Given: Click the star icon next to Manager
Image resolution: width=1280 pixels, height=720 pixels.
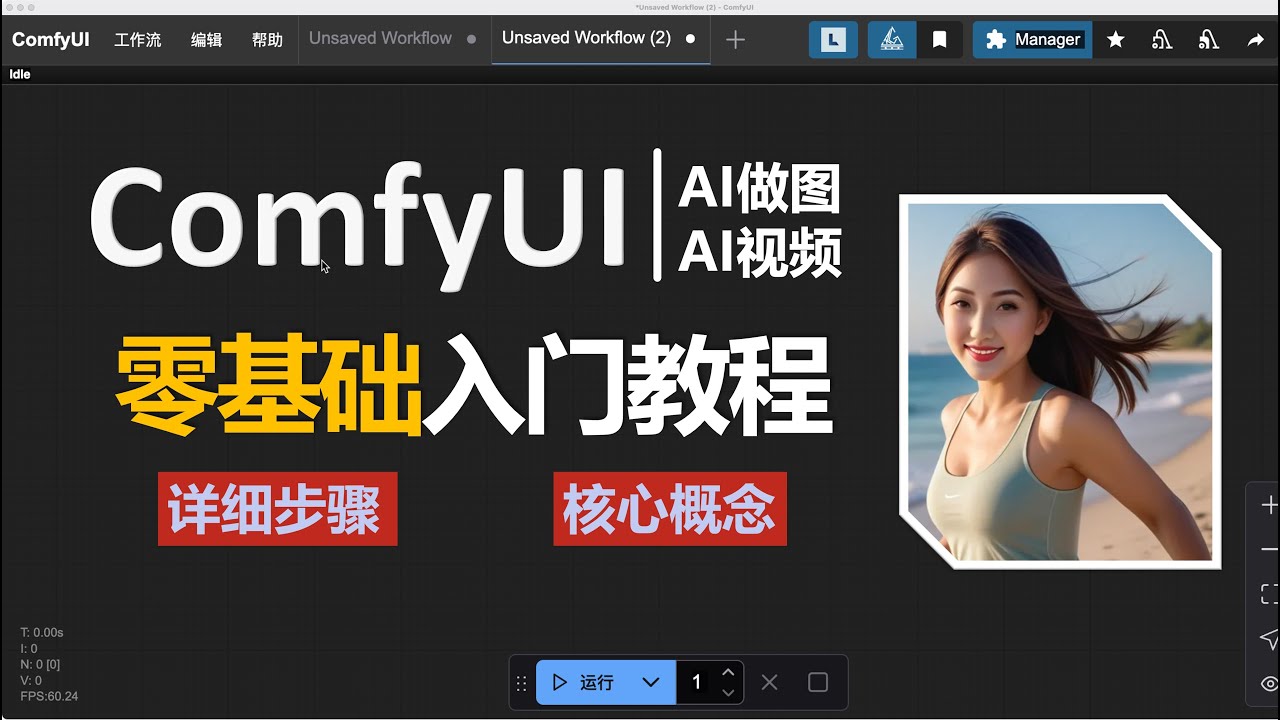Looking at the screenshot, I should [x=1116, y=40].
